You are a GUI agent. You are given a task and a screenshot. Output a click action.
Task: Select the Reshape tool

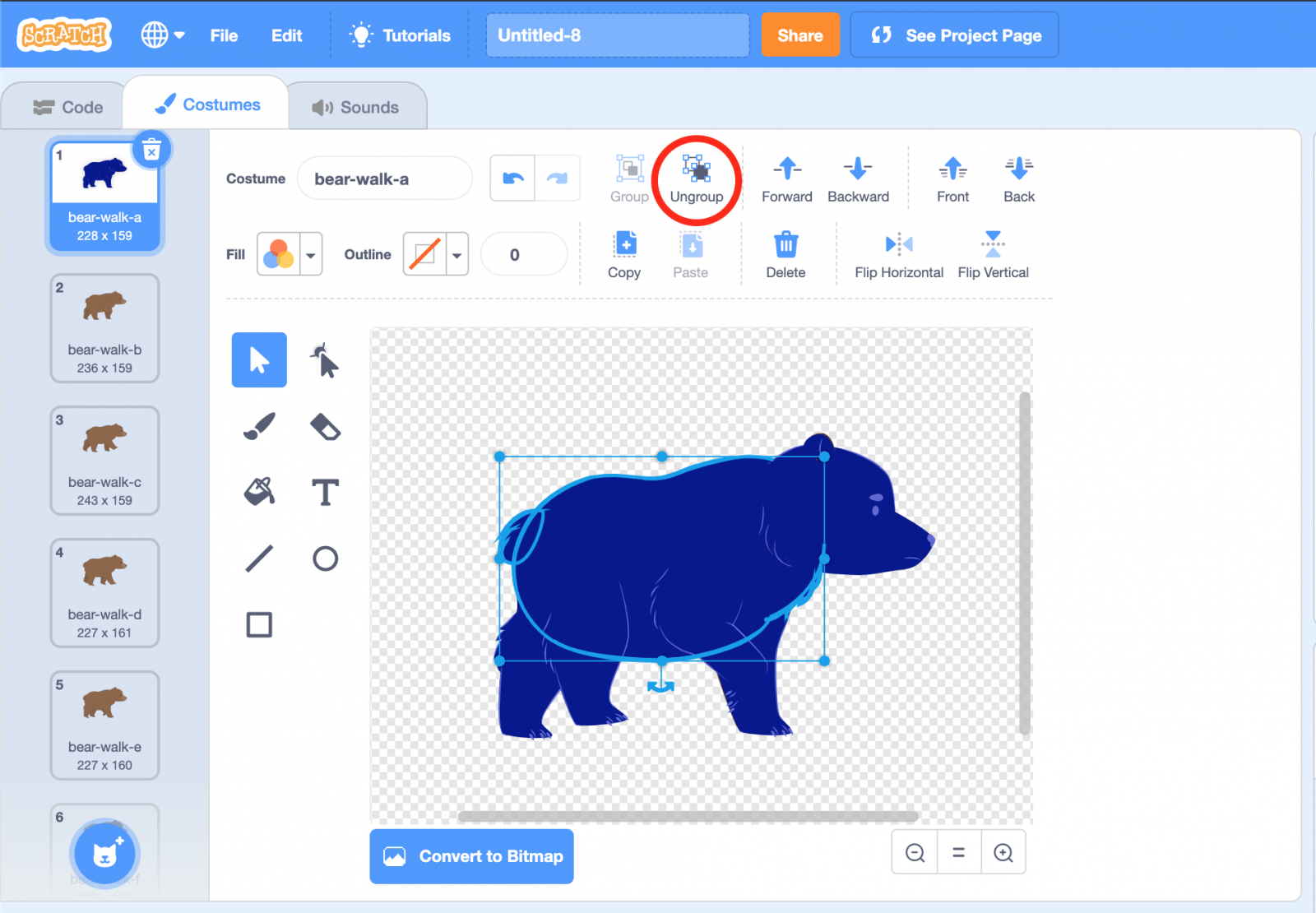click(325, 359)
